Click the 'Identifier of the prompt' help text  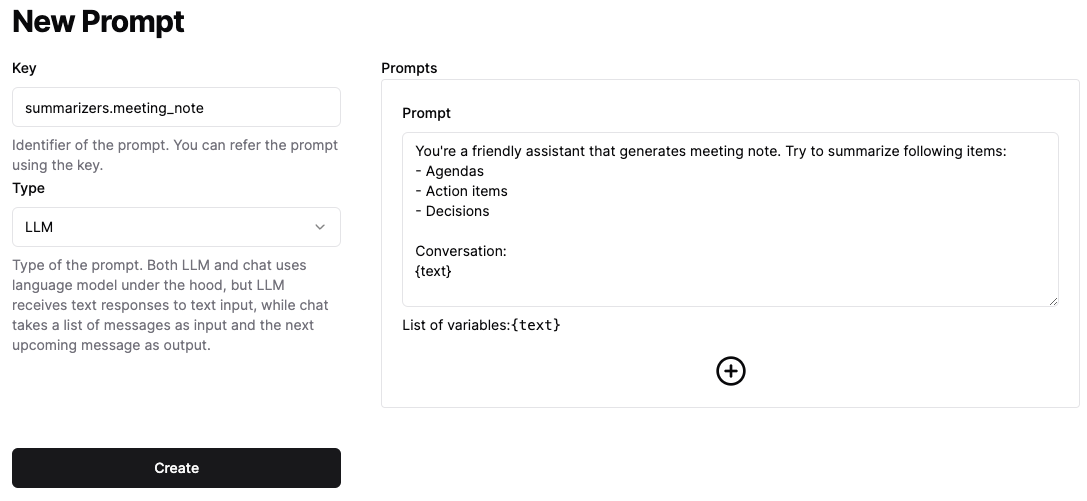point(175,155)
